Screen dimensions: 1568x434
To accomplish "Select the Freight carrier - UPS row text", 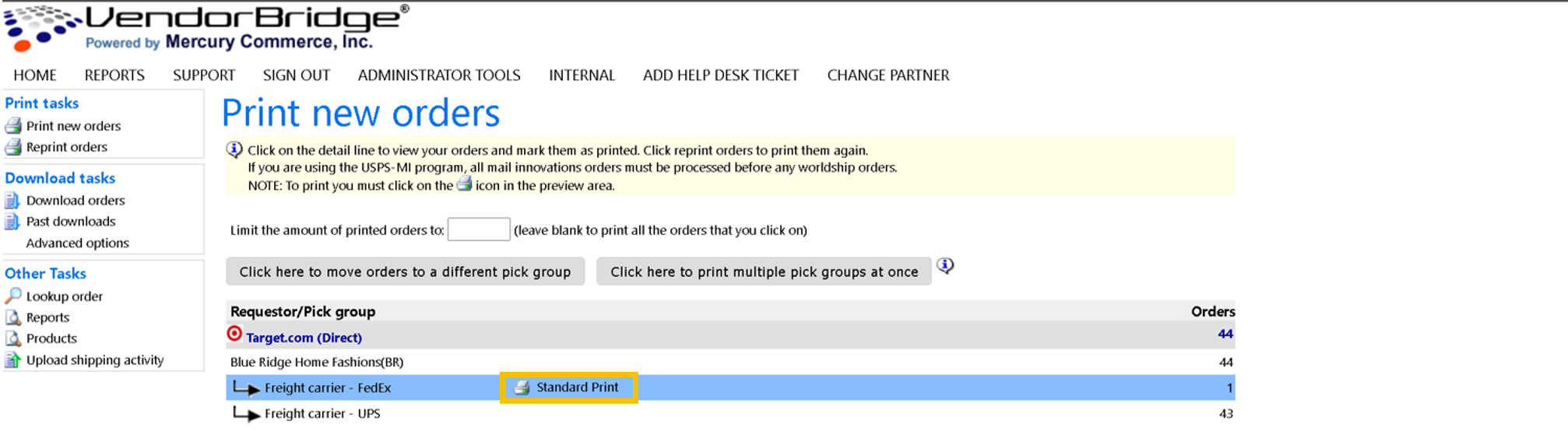I will click(322, 414).
